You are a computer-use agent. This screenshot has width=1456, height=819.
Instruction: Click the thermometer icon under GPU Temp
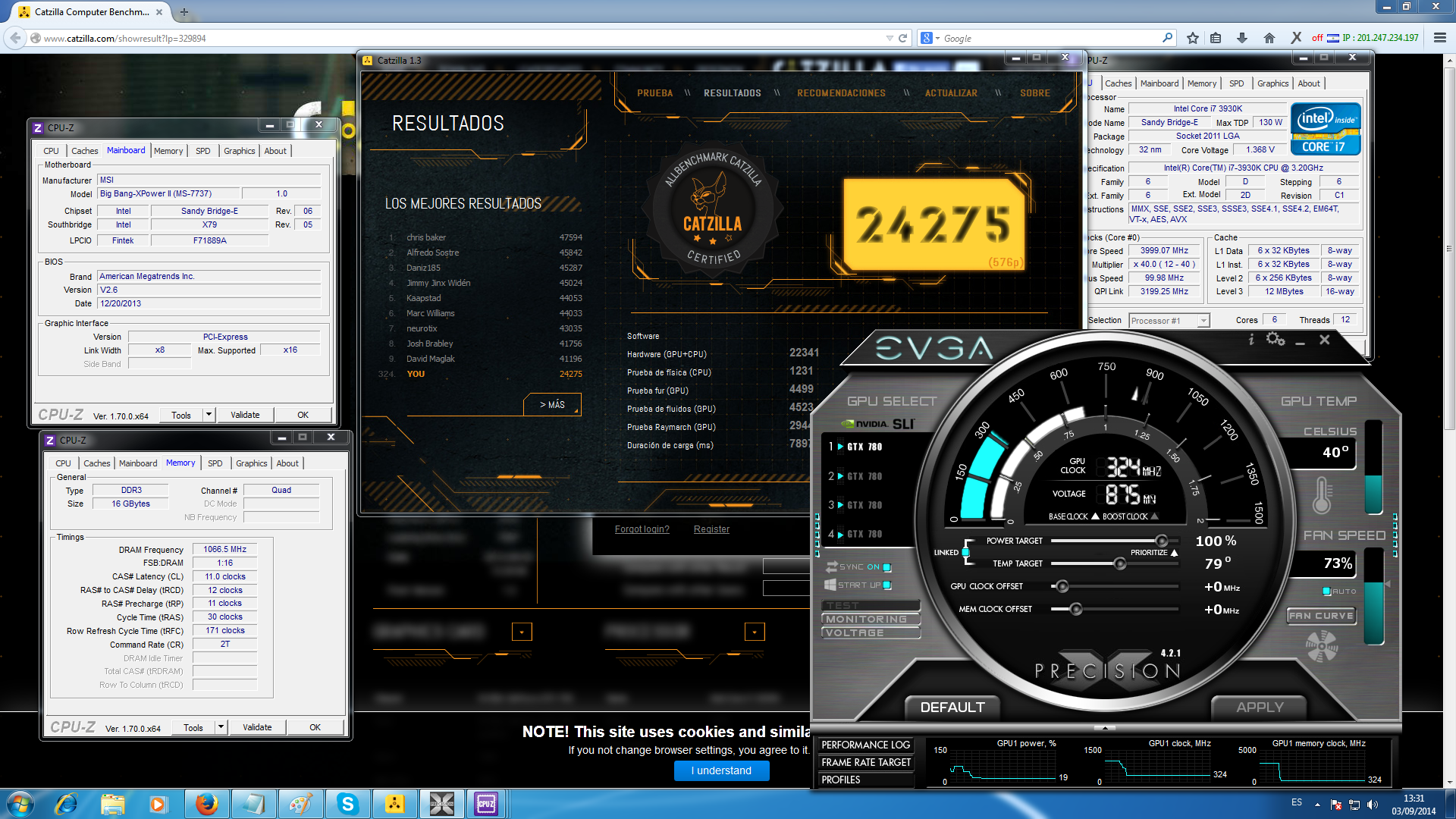[x=1323, y=496]
